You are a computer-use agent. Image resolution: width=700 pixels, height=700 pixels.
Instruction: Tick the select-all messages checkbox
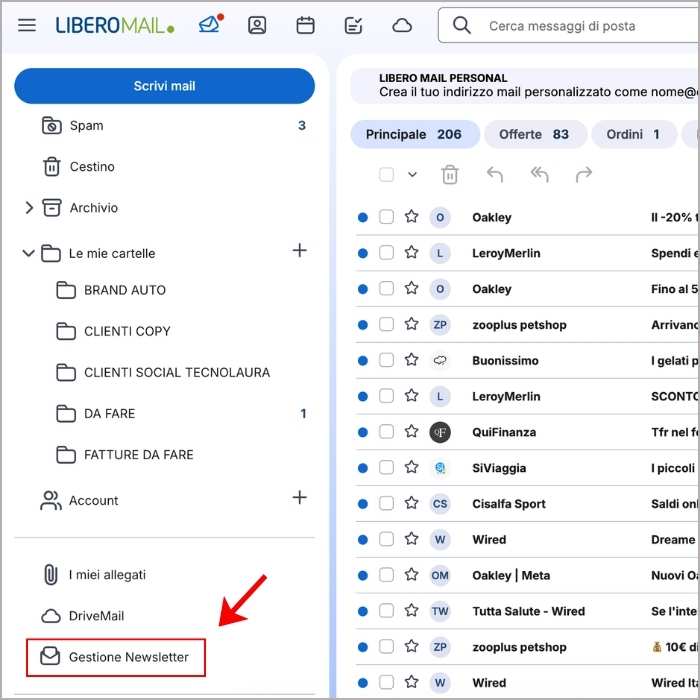[x=386, y=174]
